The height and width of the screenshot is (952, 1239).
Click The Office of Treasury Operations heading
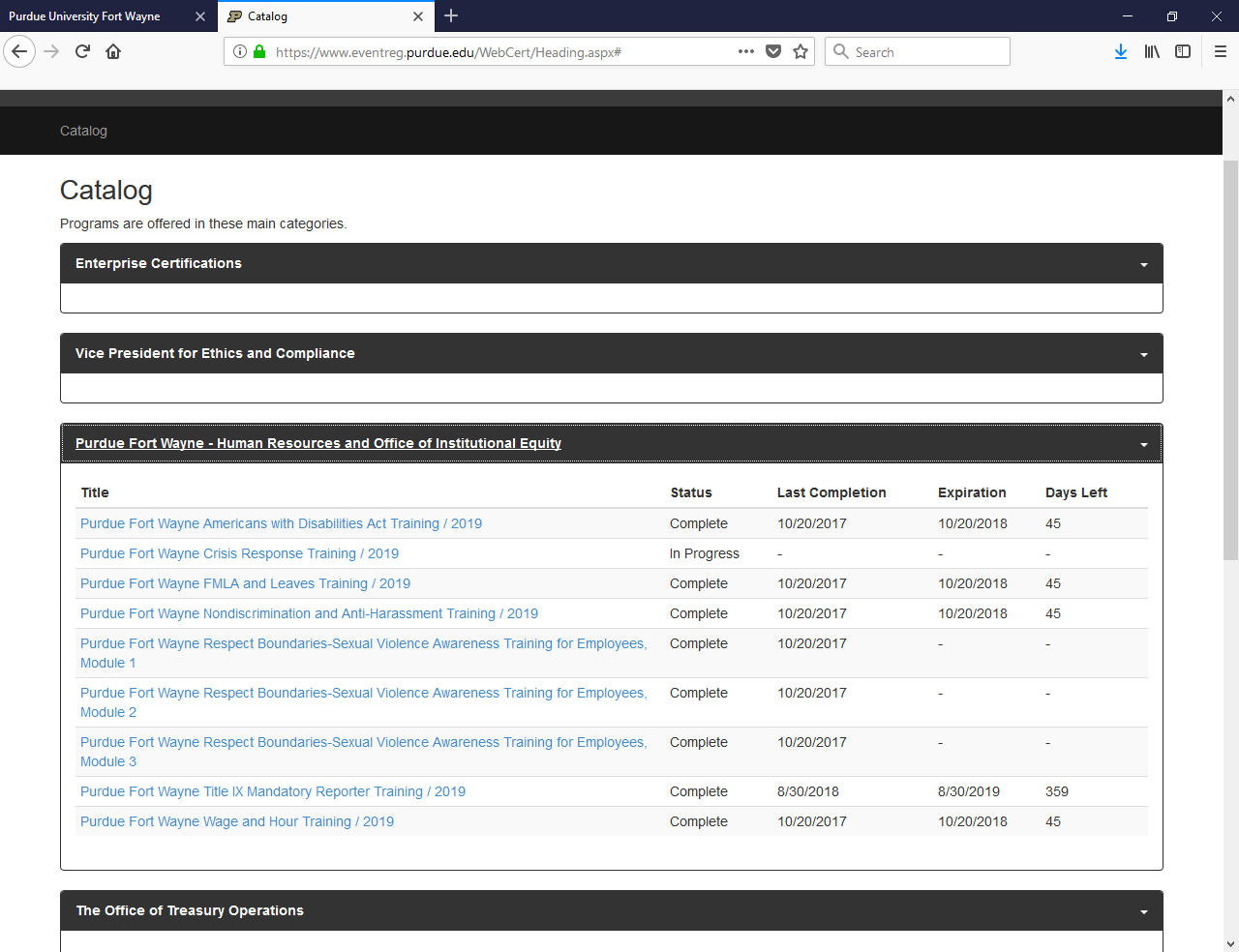[x=190, y=910]
